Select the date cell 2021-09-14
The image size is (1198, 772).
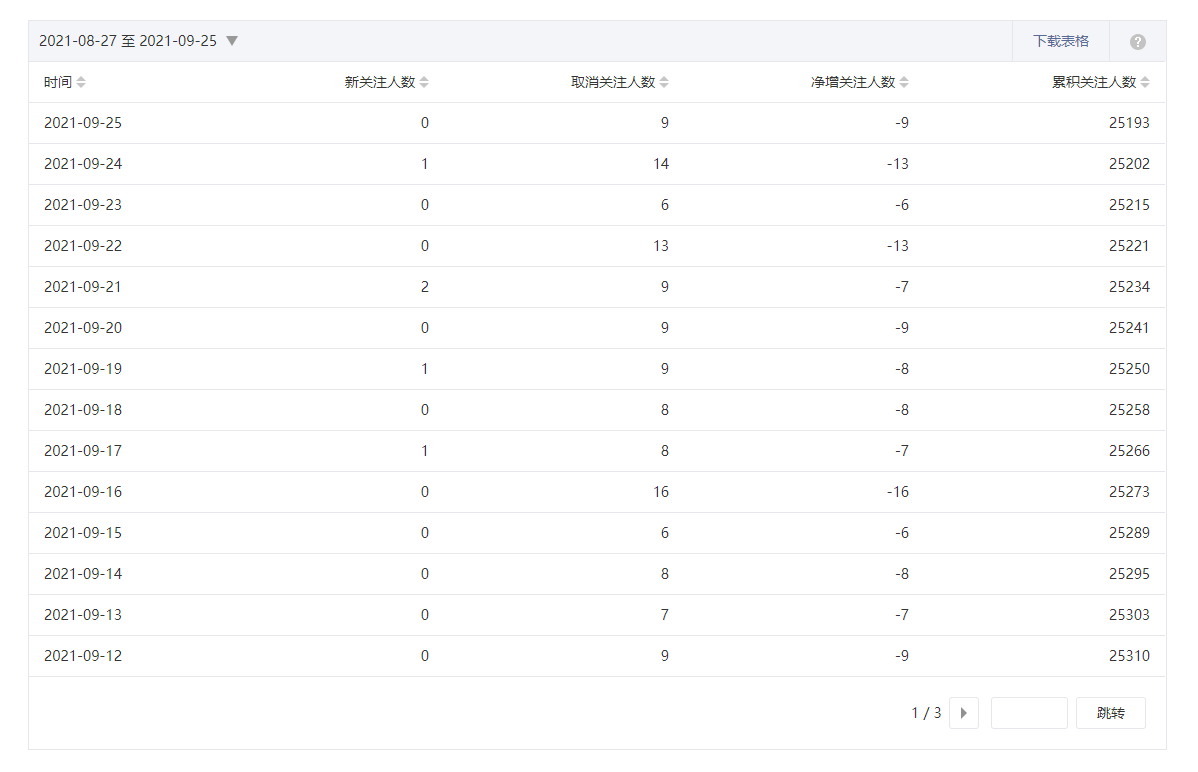pyautogui.click(x=83, y=574)
